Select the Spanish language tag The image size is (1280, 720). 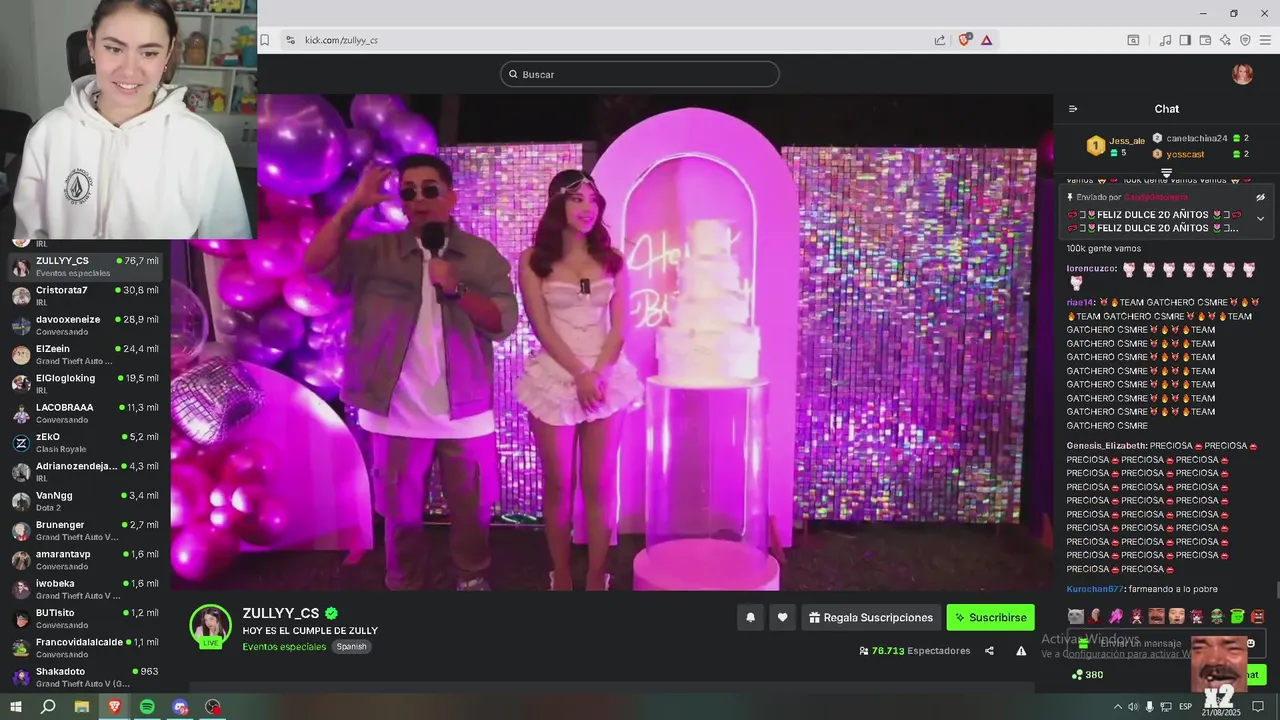[x=351, y=647]
